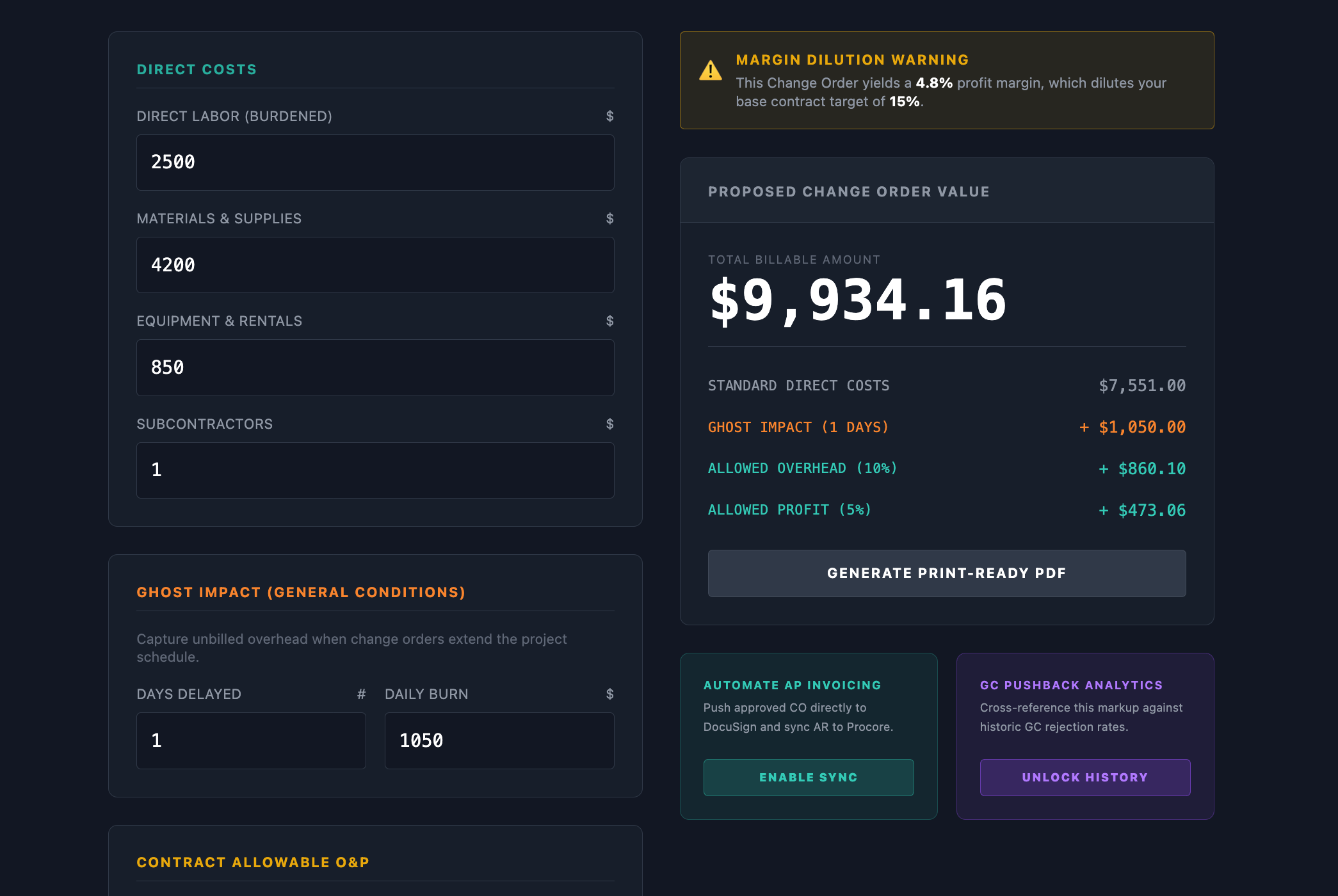Viewport: 1338px width, 896px height.
Task: Click the $9,934.16 total billable amount
Action: point(858,300)
